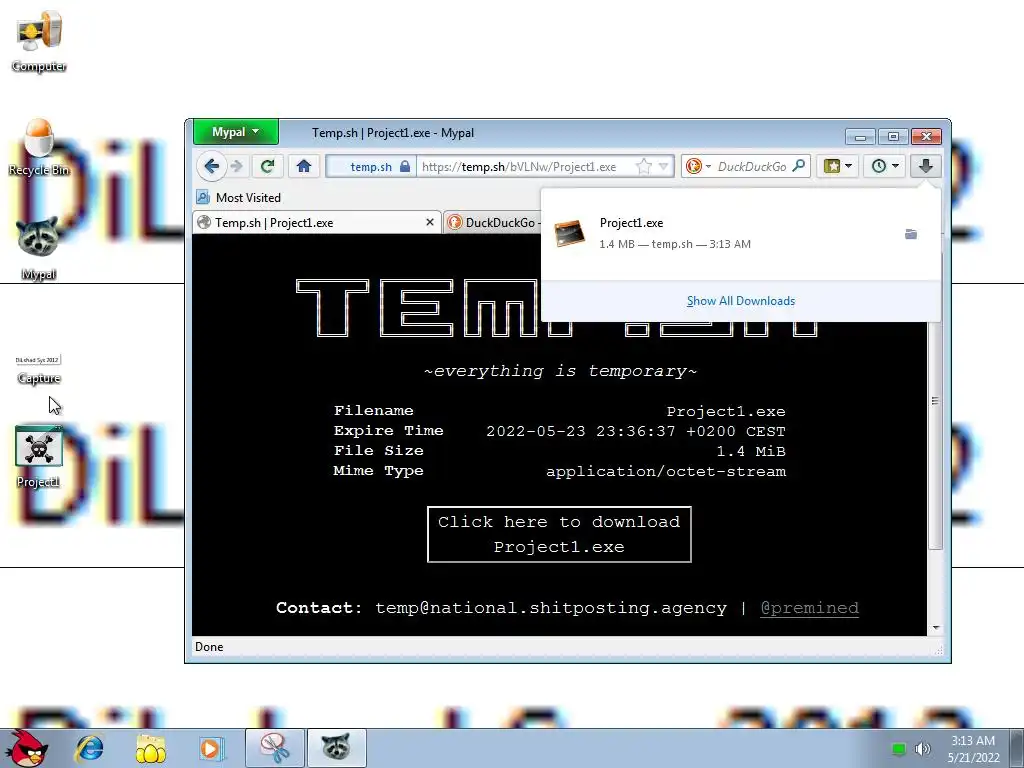Click the Angry Birds start button

[26, 748]
